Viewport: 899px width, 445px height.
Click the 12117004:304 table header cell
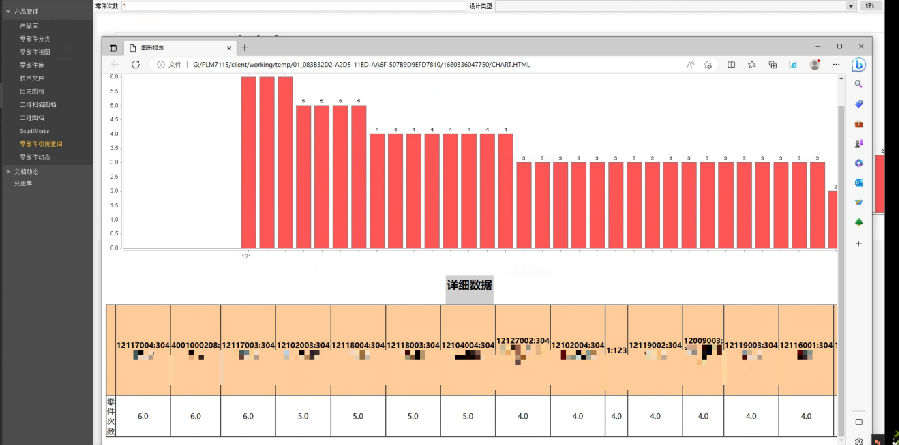[x=142, y=345]
